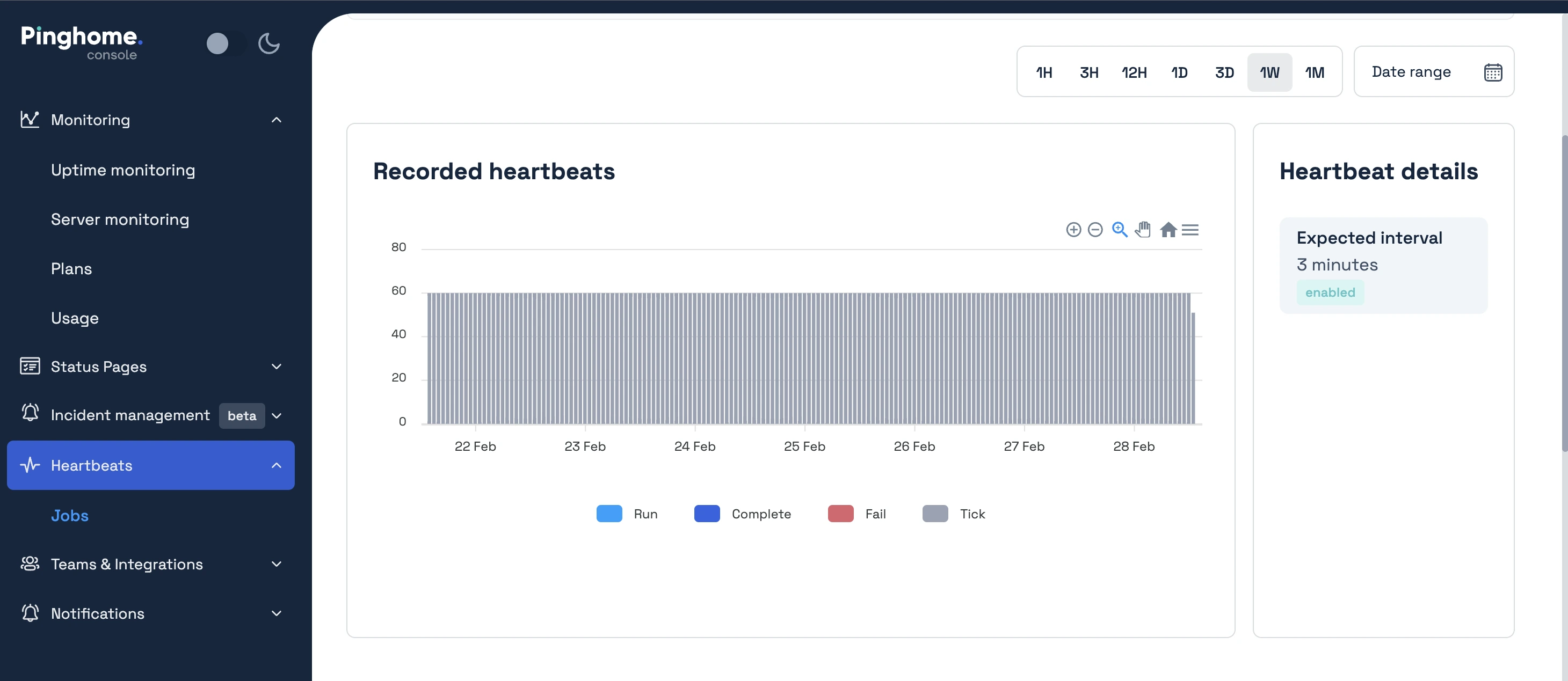
Task: Toggle the light/dark theme switch
Action: point(225,43)
